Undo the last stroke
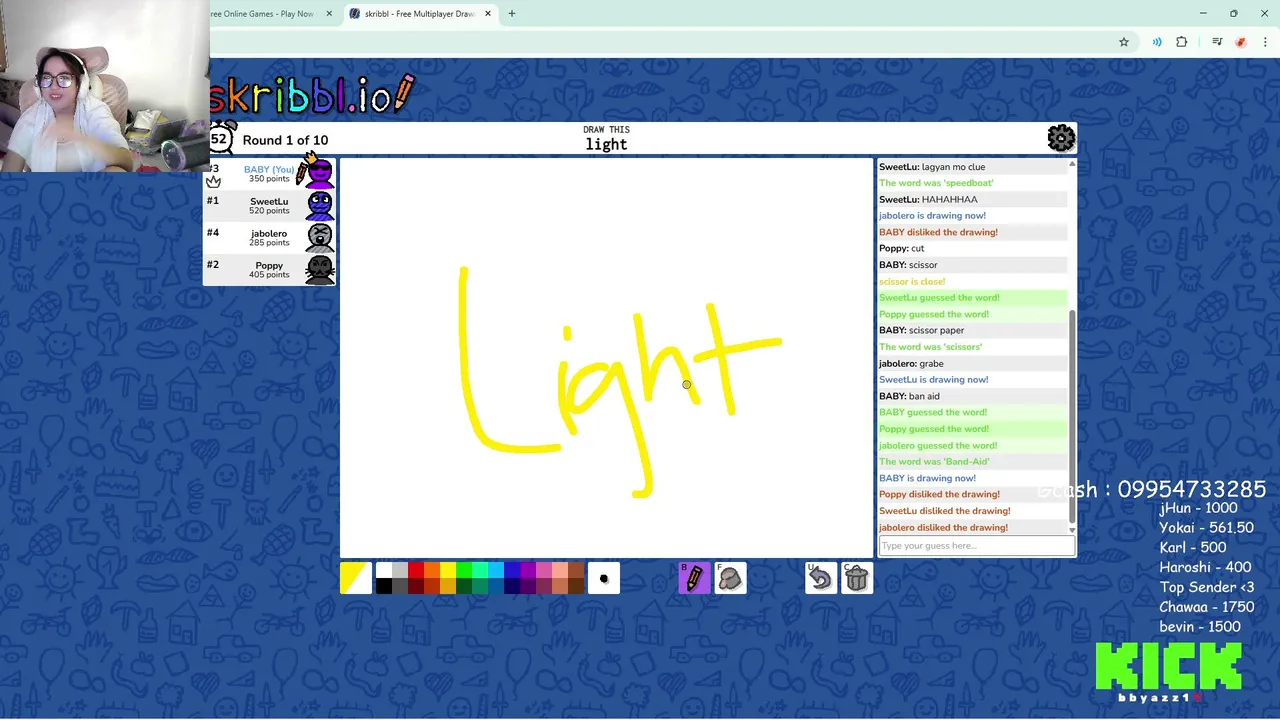Screen dimensions: 1280x720 click(x=821, y=578)
